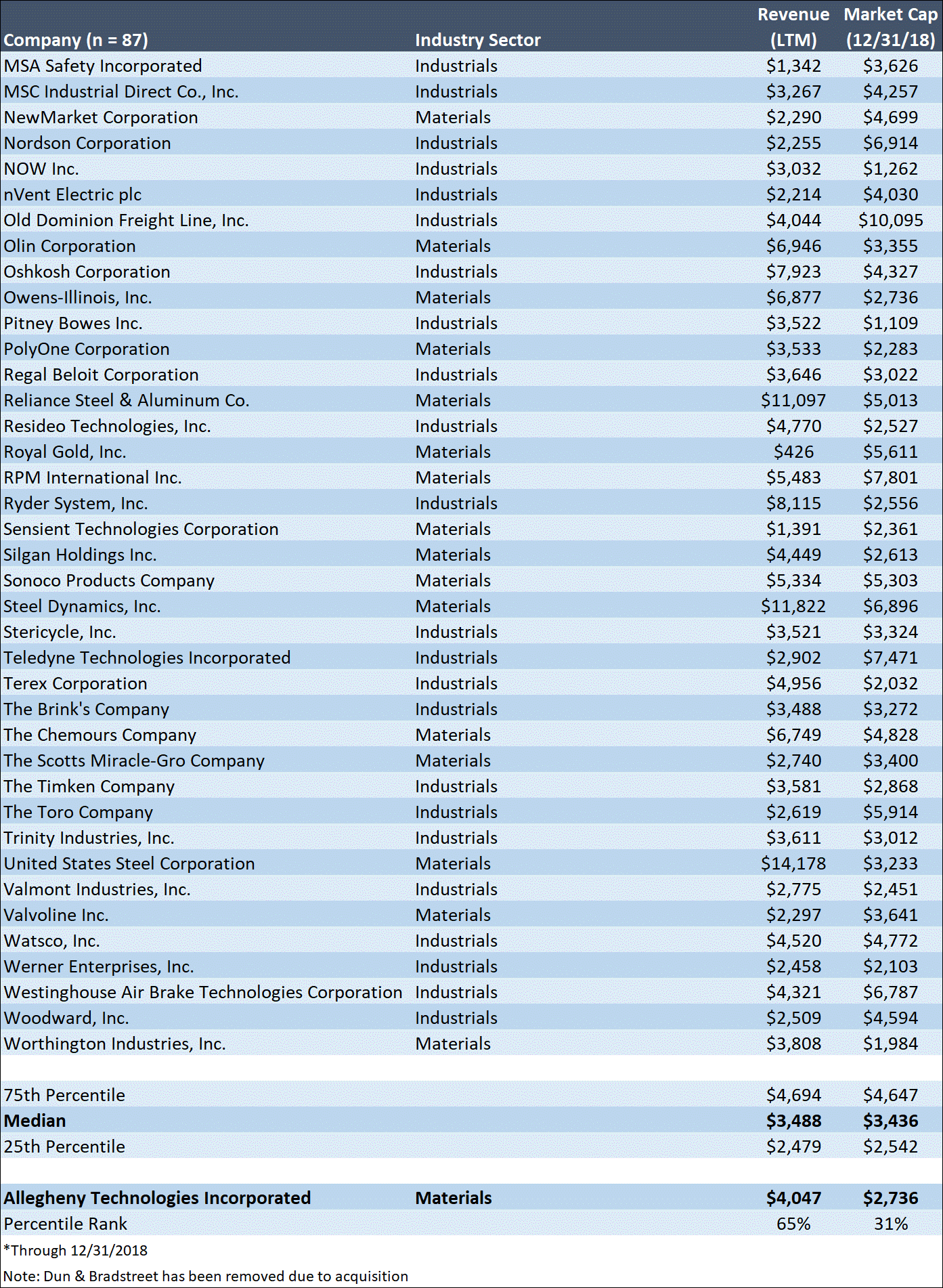Select the 'Percentile Rank' row label

[x=65, y=1224]
